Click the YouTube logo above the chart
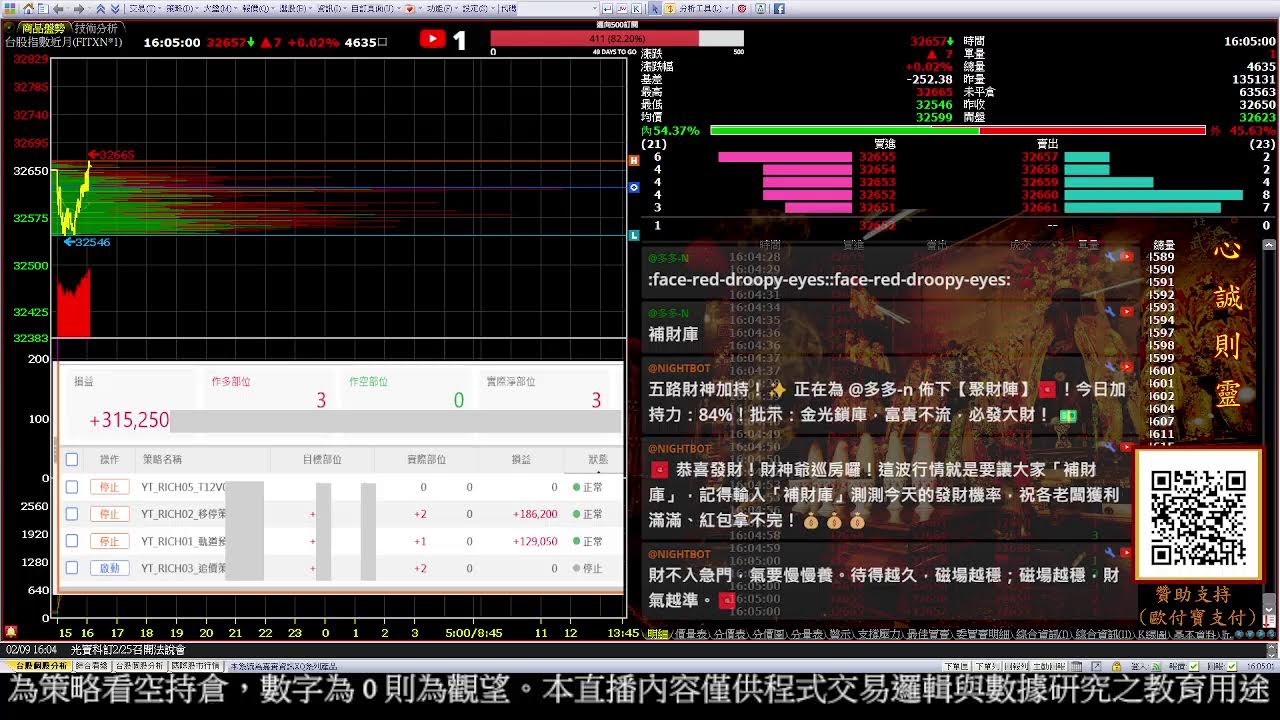1280x720 pixels. coord(432,39)
